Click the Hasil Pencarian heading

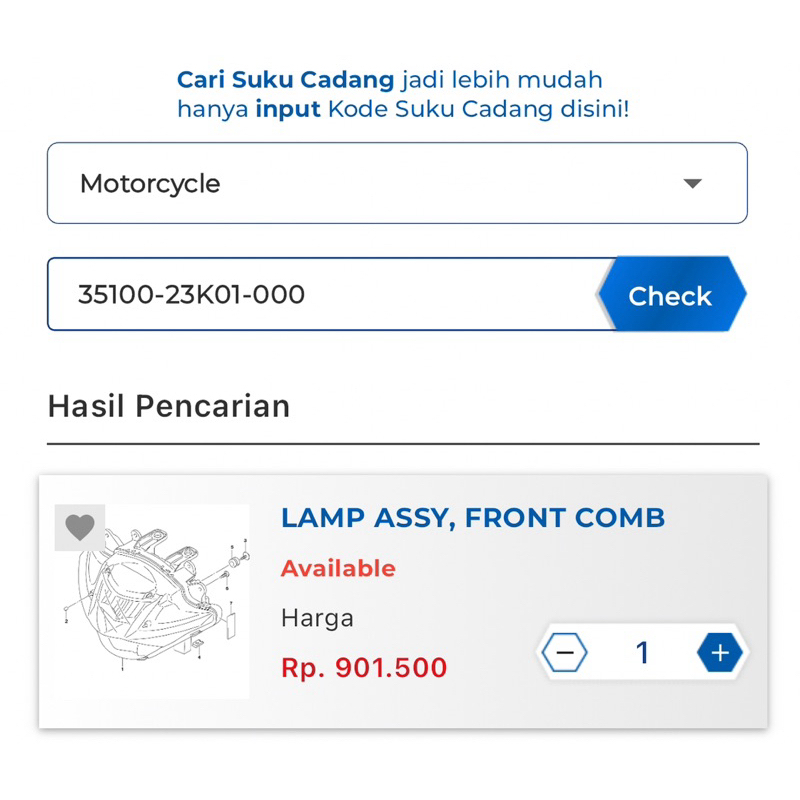coord(169,406)
